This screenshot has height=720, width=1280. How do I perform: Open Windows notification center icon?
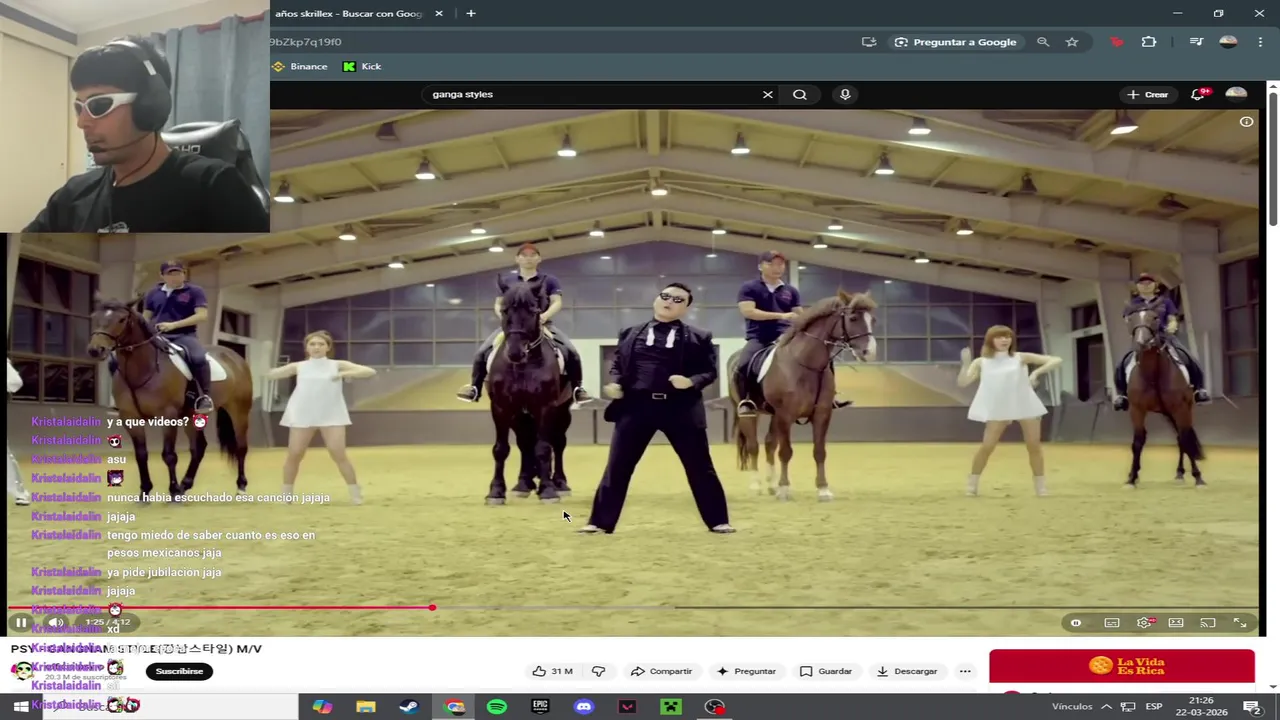pyautogui.click(x=1251, y=707)
